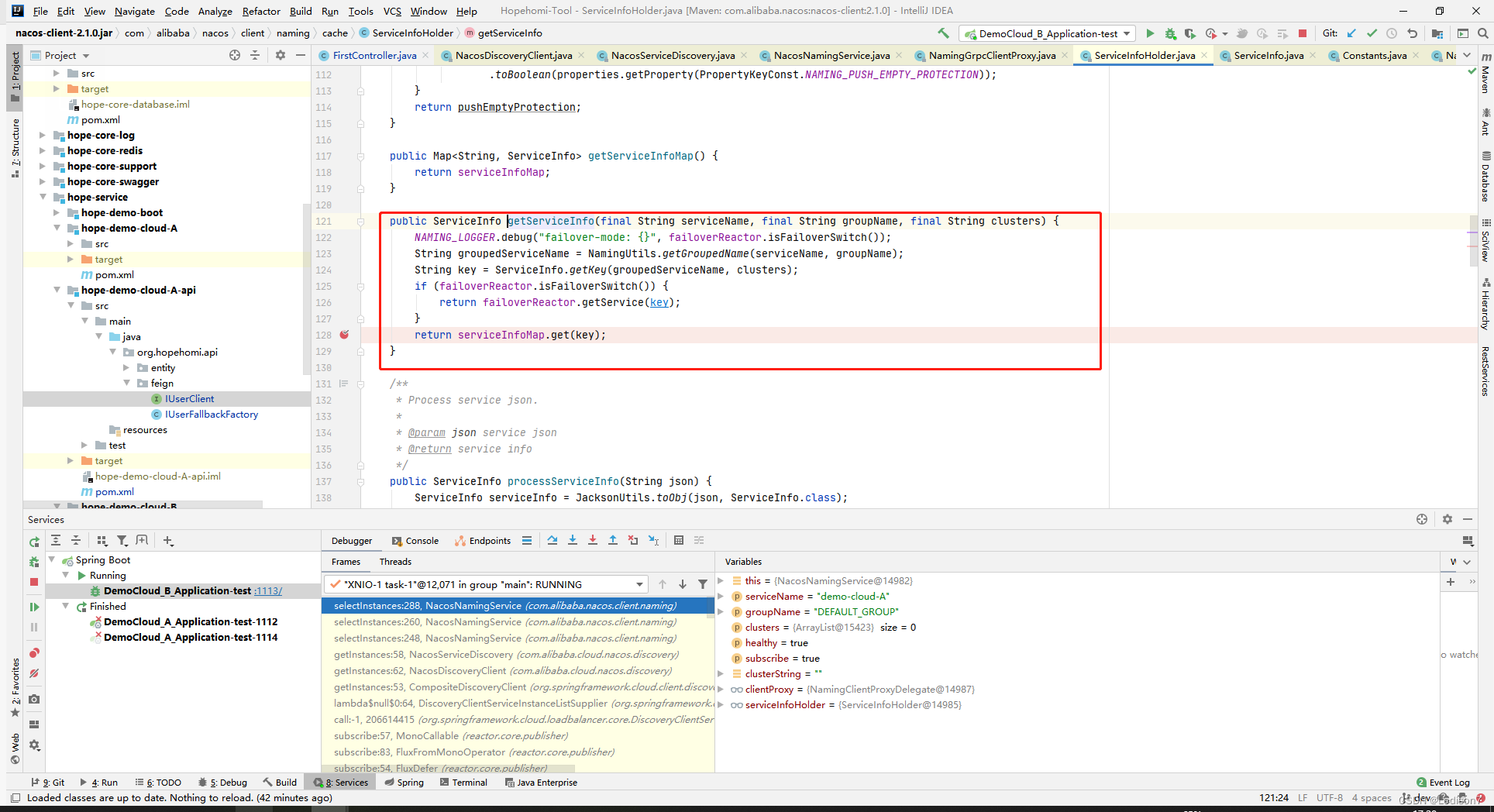This screenshot has width=1494, height=812.
Task: Toggle breakpoint on line 128
Action: (x=344, y=335)
